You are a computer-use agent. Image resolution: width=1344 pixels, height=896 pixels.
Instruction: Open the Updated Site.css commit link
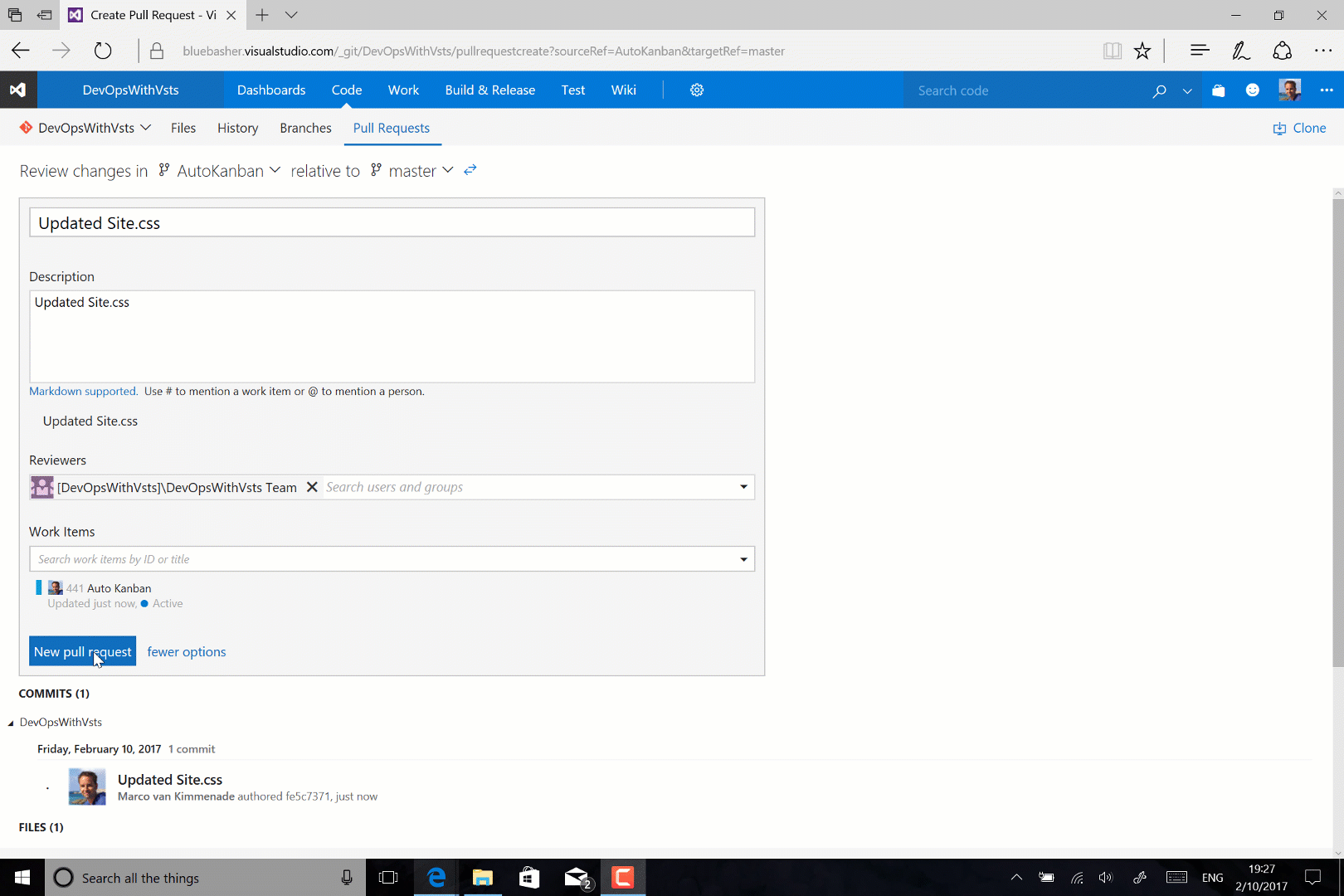[x=170, y=780]
